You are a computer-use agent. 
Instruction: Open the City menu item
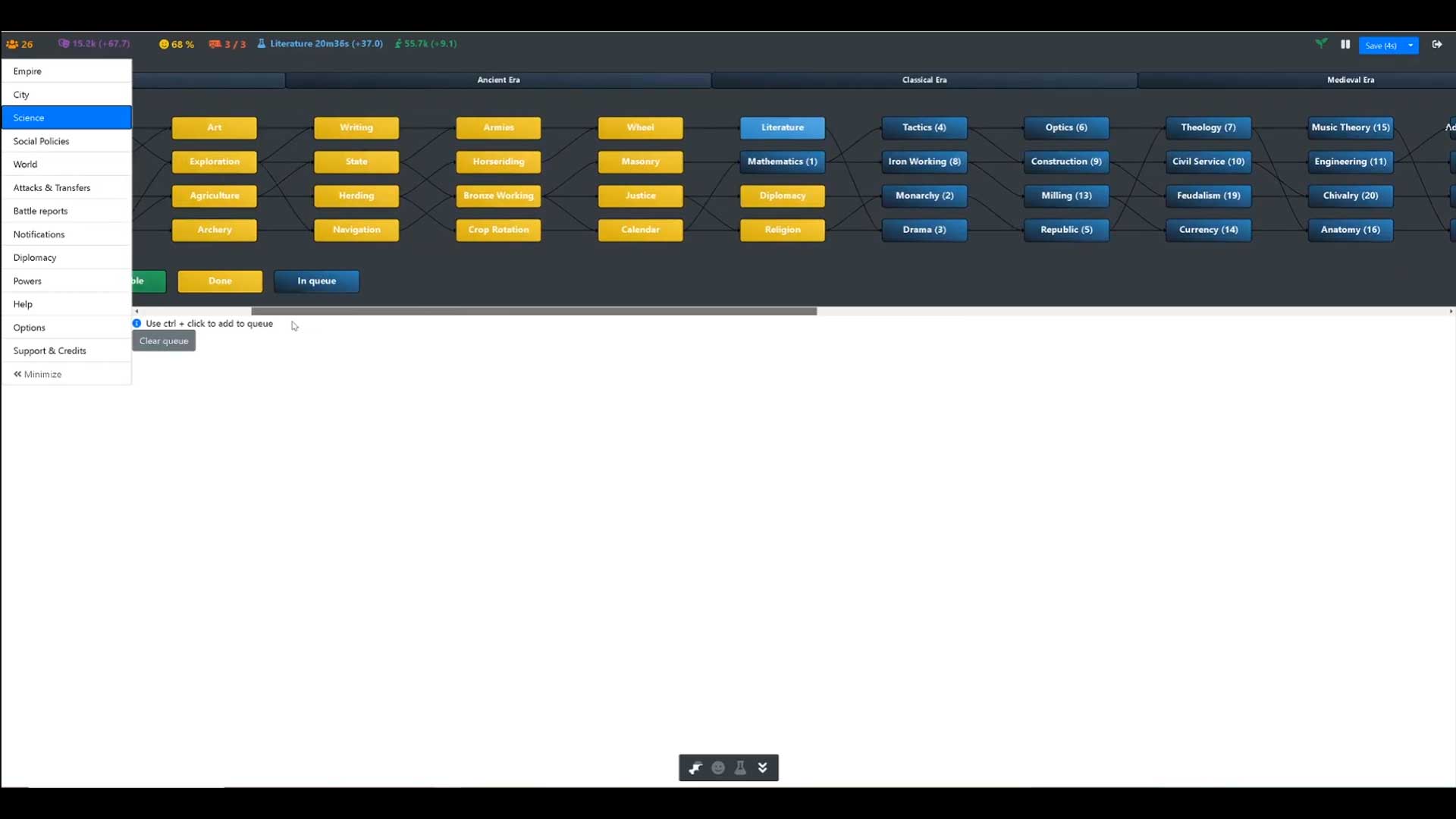67,95
